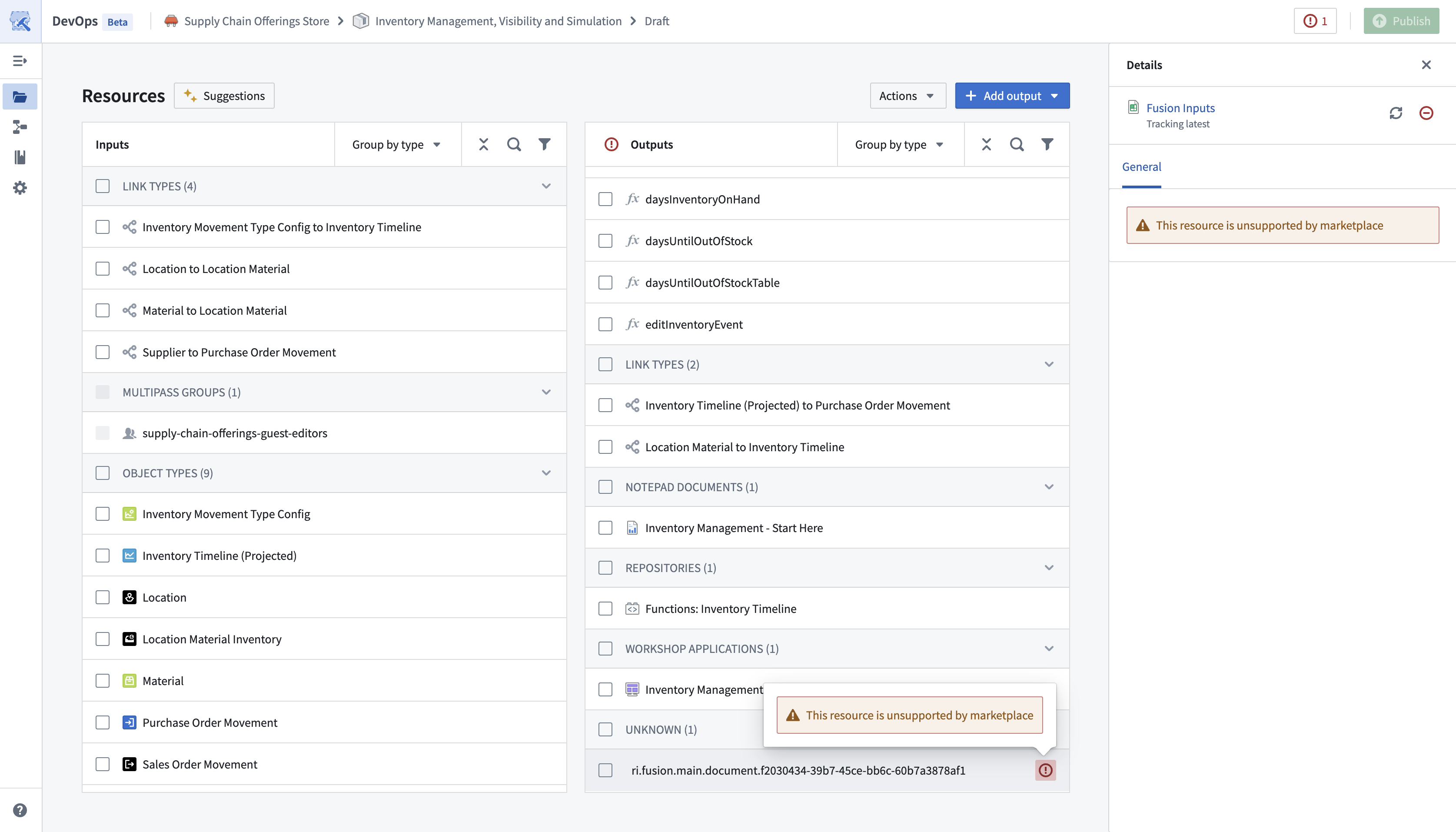
Task: Open the Actions dropdown menu
Action: point(908,96)
